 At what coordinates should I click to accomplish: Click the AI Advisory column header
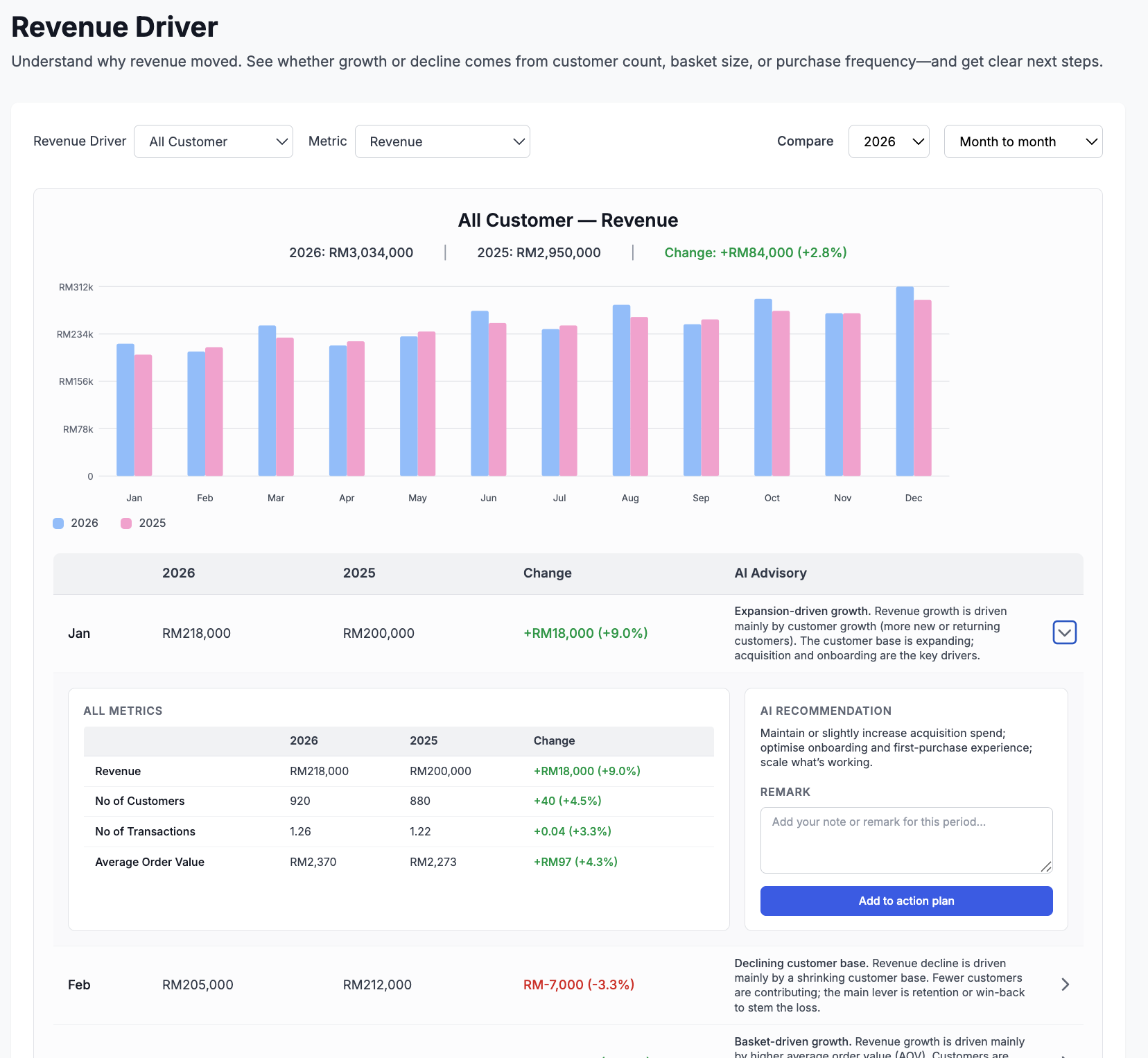(x=770, y=573)
